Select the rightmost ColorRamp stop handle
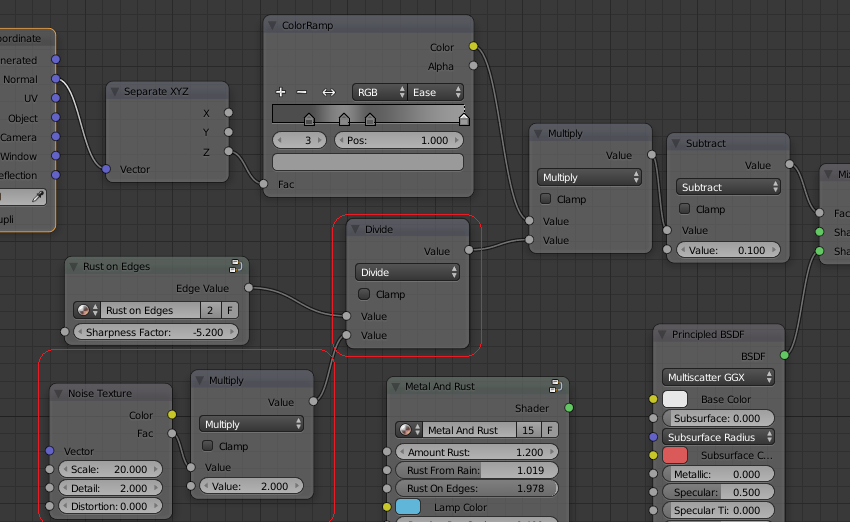The height and width of the screenshot is (522, 850). click(464, 120)
